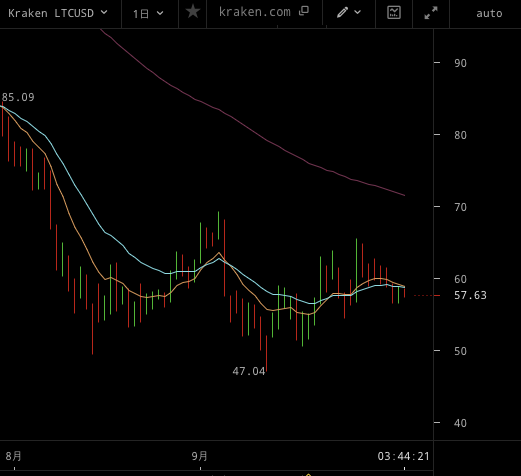The width and height of the screenshot is (521, 476).
Task: Expand drawing tools chevron next to pencil
Action: coord(358,12)
